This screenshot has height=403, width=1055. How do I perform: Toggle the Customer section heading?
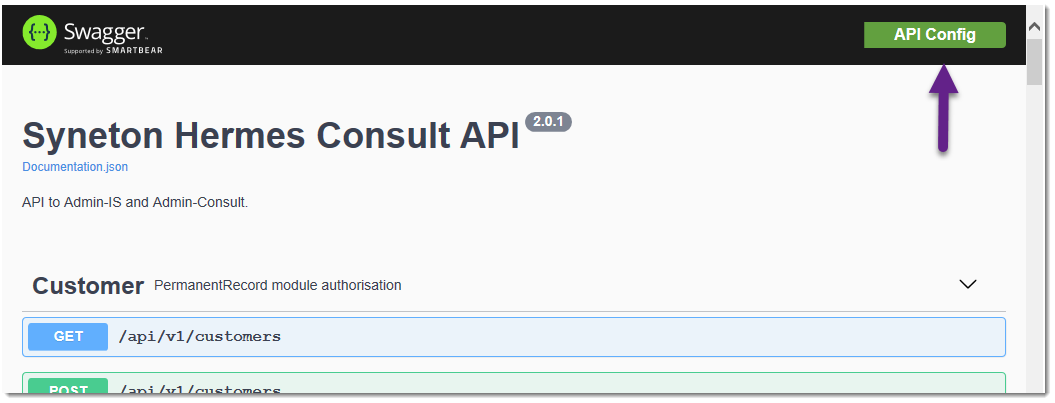[88, 286]
